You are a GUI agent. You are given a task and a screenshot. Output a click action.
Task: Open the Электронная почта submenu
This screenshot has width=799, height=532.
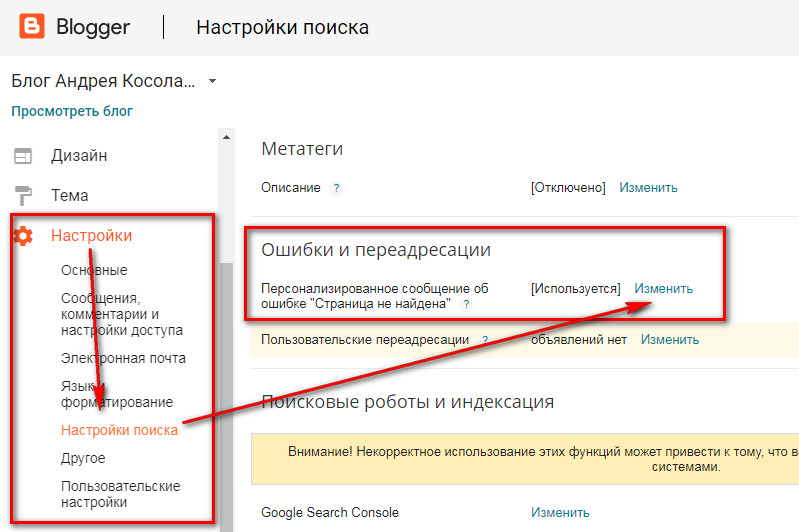pyautogui.click(x=123, y=358)
